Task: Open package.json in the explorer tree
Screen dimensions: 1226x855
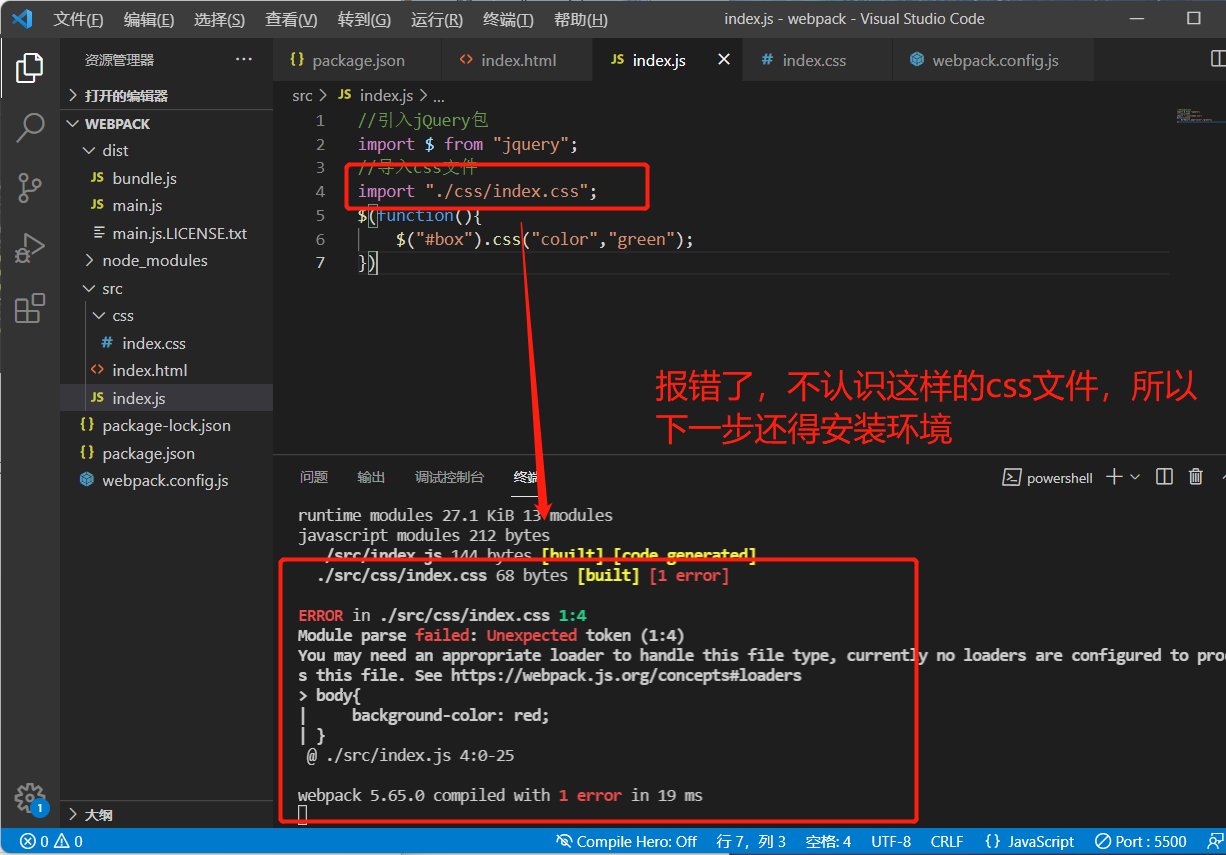Action: [166, 453]
